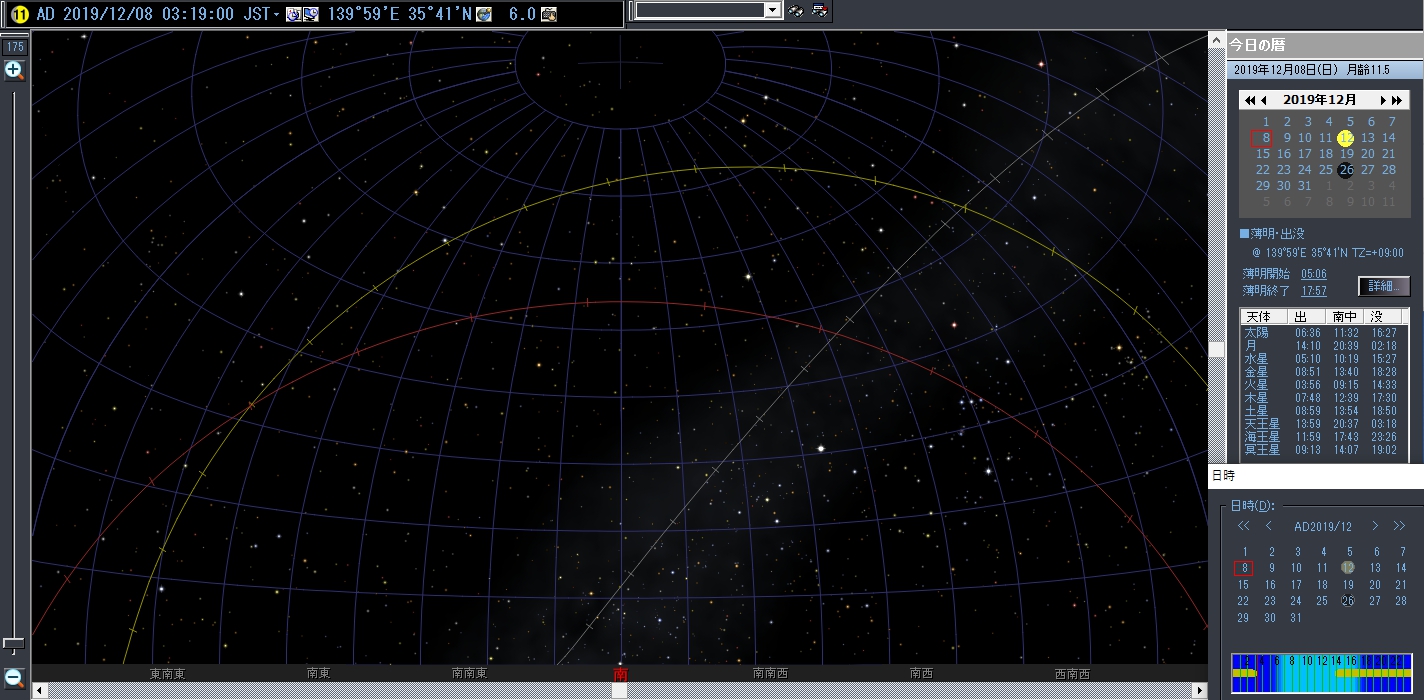The height and width of the screenshot is (700, 1424).
Task: Click the icon right of the binoculars
Action: pos(819,11)
